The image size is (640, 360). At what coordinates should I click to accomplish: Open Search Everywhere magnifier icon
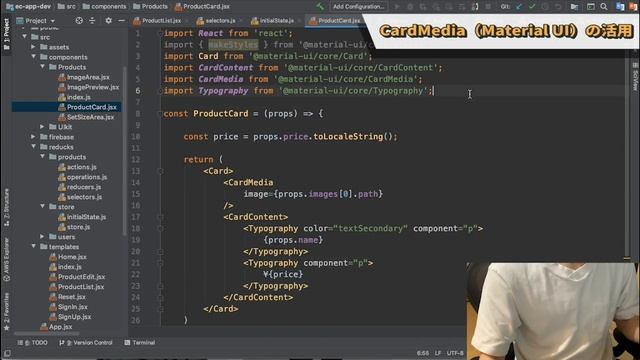[x=604, y=7]
